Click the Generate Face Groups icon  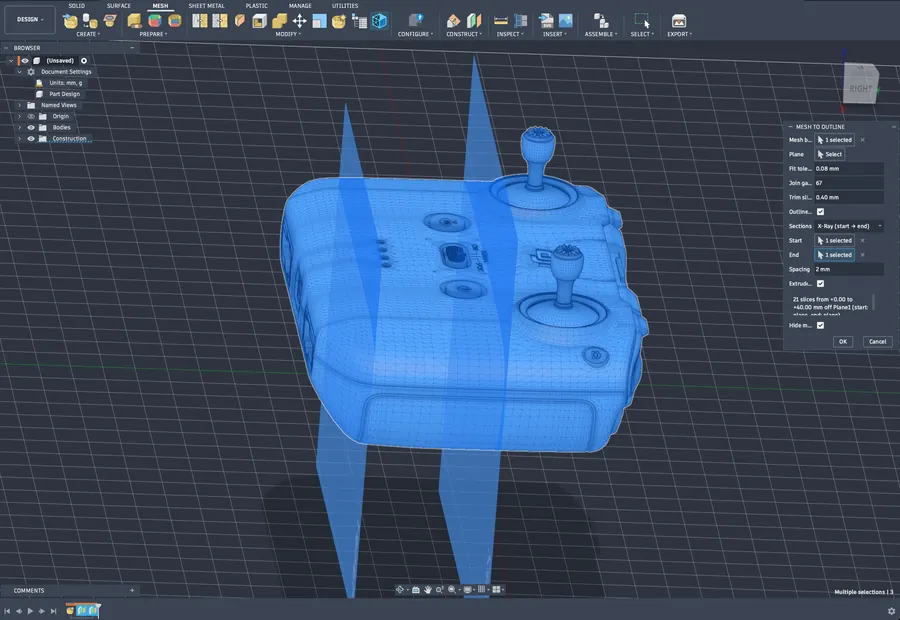tap(154, 21)
